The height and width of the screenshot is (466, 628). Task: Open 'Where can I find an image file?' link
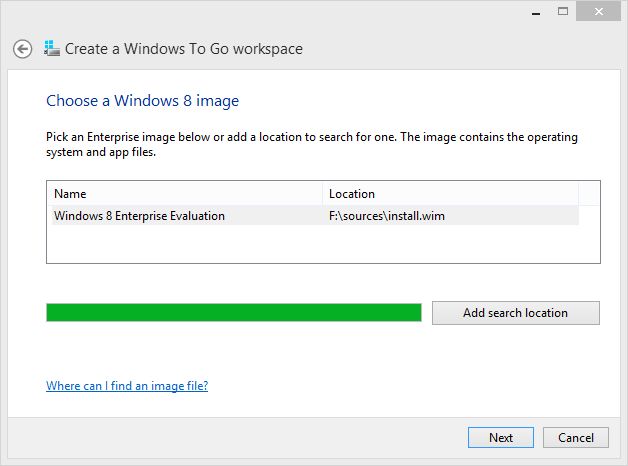pos(127,386)
